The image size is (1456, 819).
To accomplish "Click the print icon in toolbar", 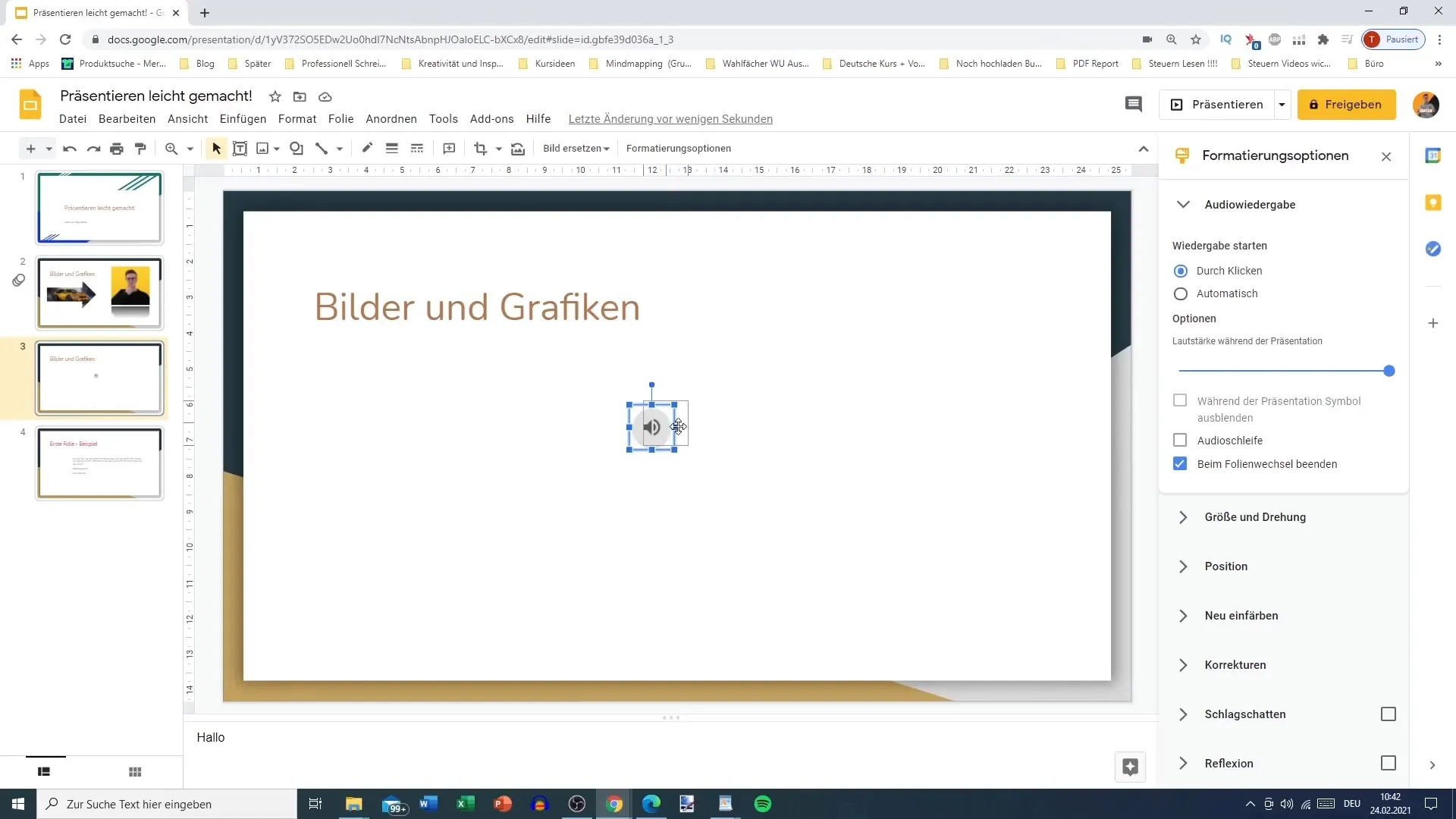I will 116,149.
